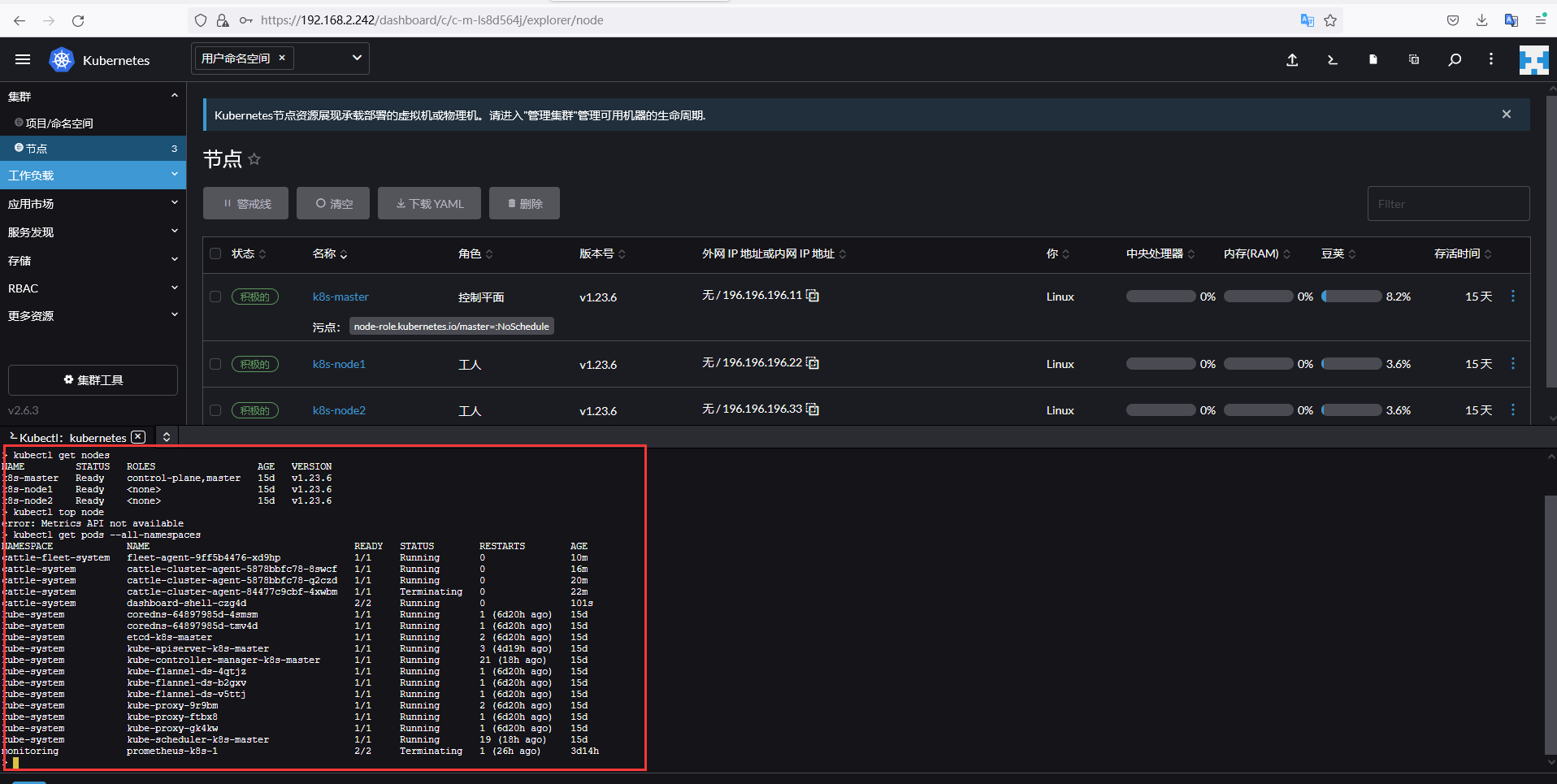Expand the 更多资源 sidebar section
1557x784 pixels.
(x=174, y=315)
